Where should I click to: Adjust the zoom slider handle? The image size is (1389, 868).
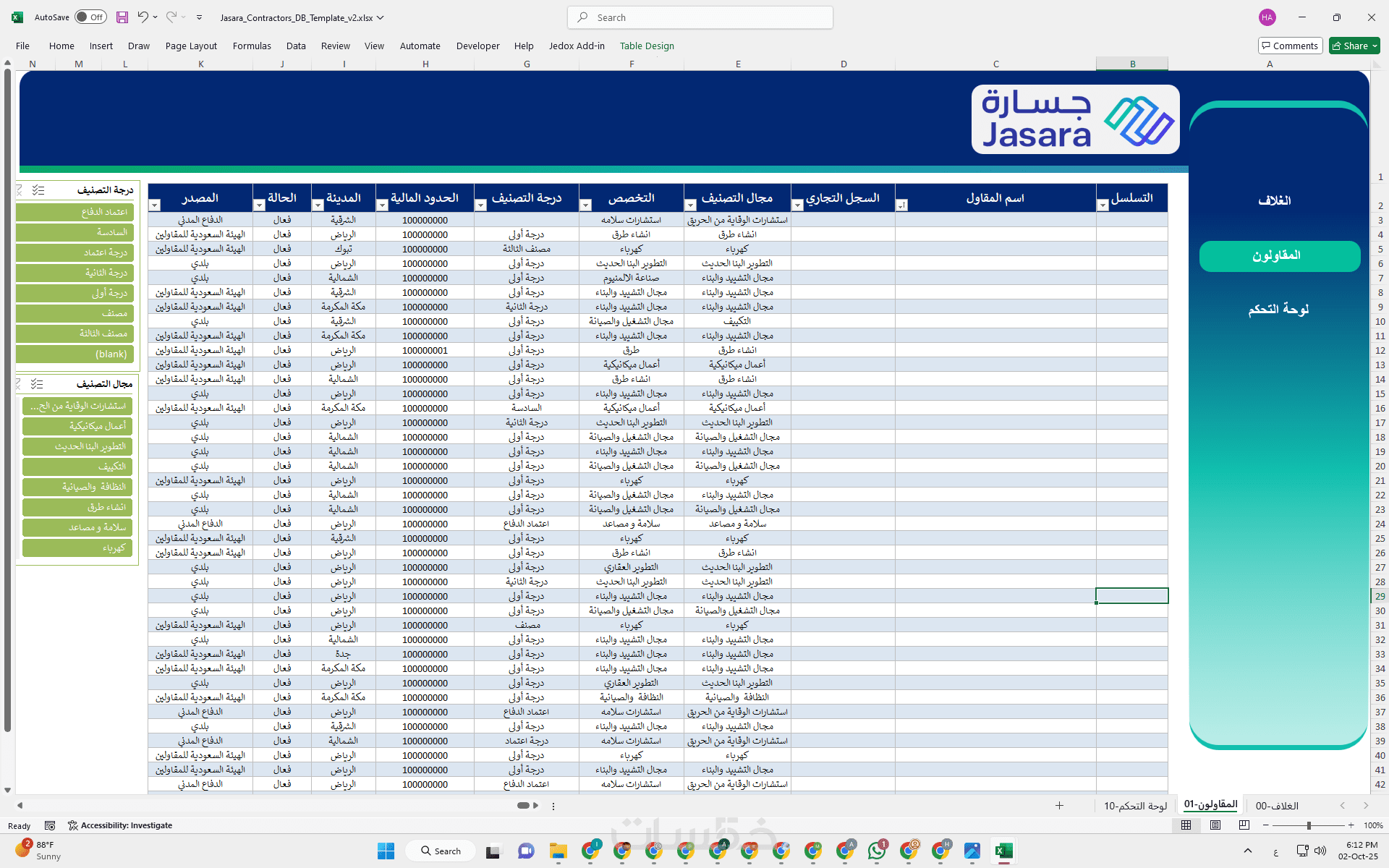pyautogui.click(x=1309, y=825)
